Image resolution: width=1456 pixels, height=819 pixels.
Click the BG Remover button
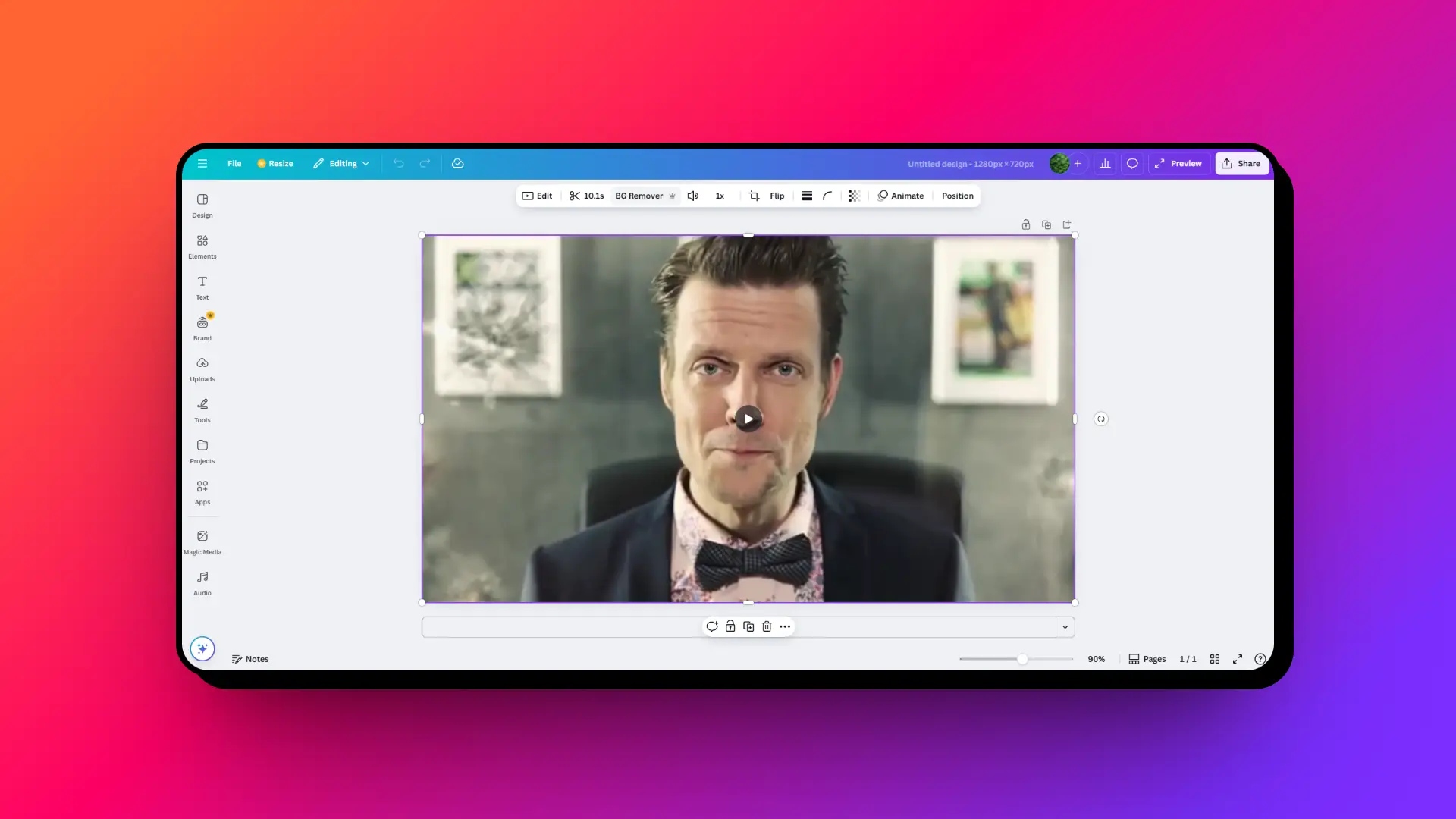645,196
